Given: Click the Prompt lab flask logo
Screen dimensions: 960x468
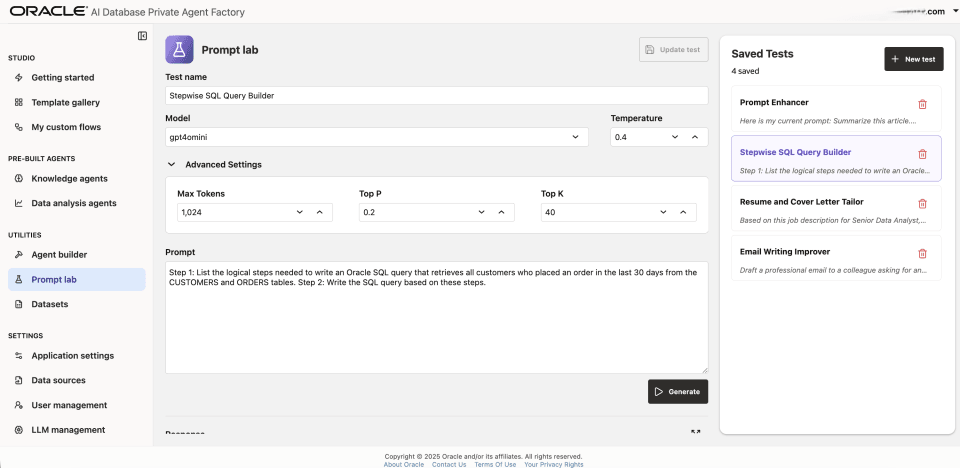Looking at the screenshot, I should [x=179, y=50].
